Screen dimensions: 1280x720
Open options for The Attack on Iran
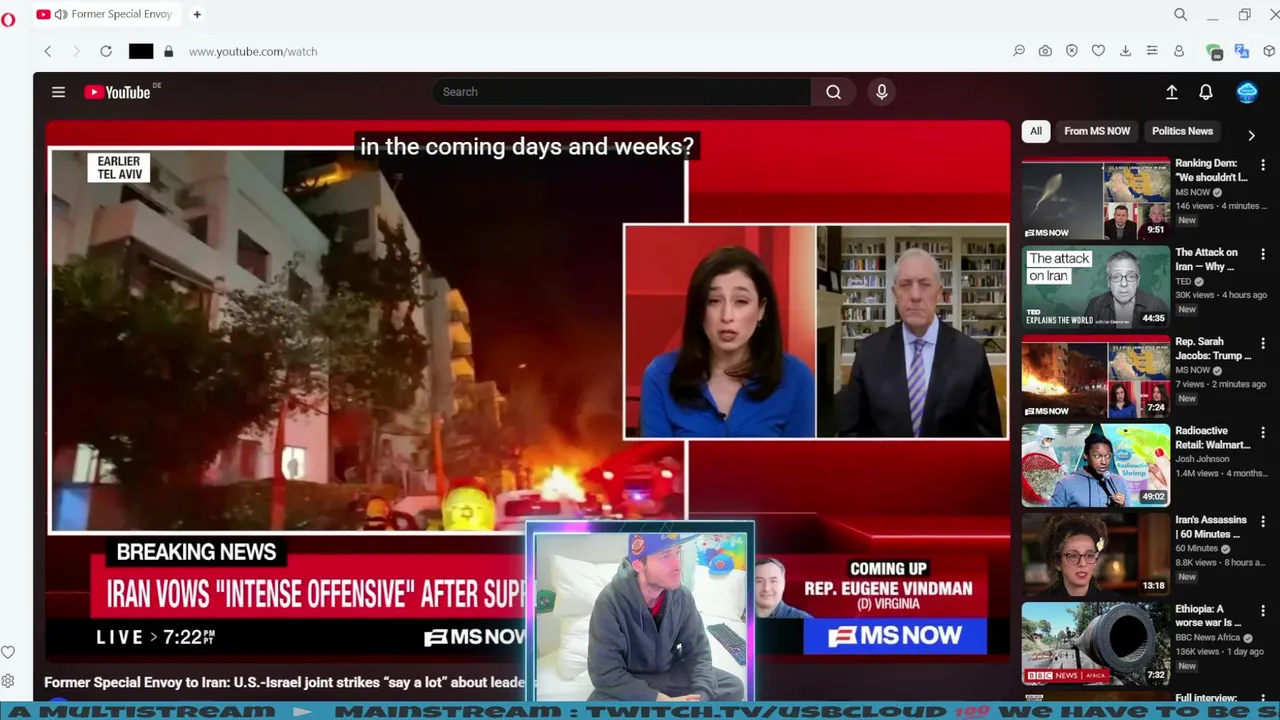1263,254
